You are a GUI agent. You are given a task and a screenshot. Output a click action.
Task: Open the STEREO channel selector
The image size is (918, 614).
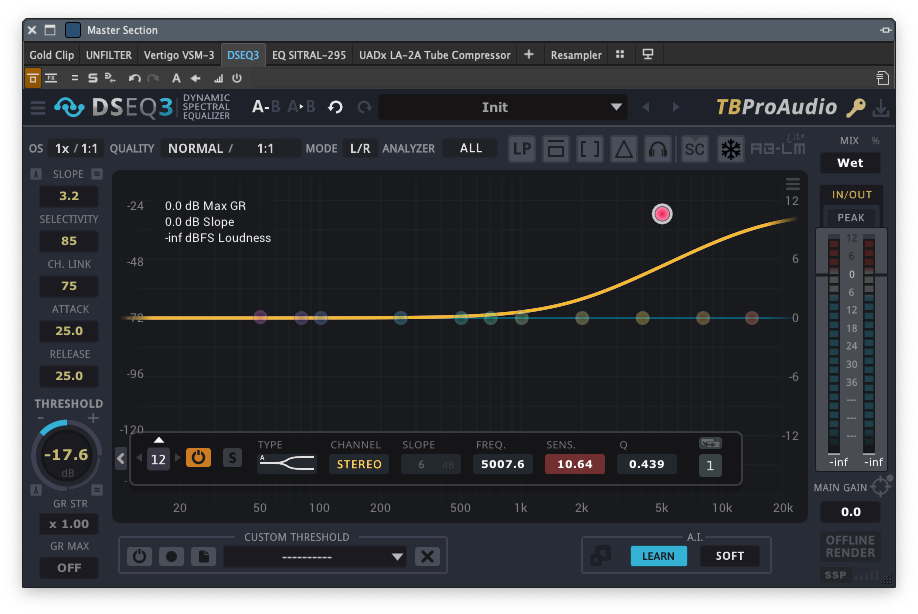point(359,464)
